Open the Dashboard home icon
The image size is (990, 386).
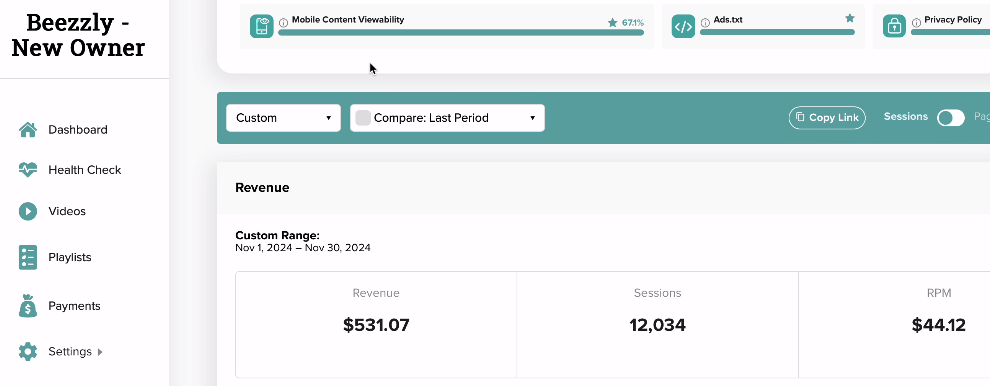(x=28, y=130)
